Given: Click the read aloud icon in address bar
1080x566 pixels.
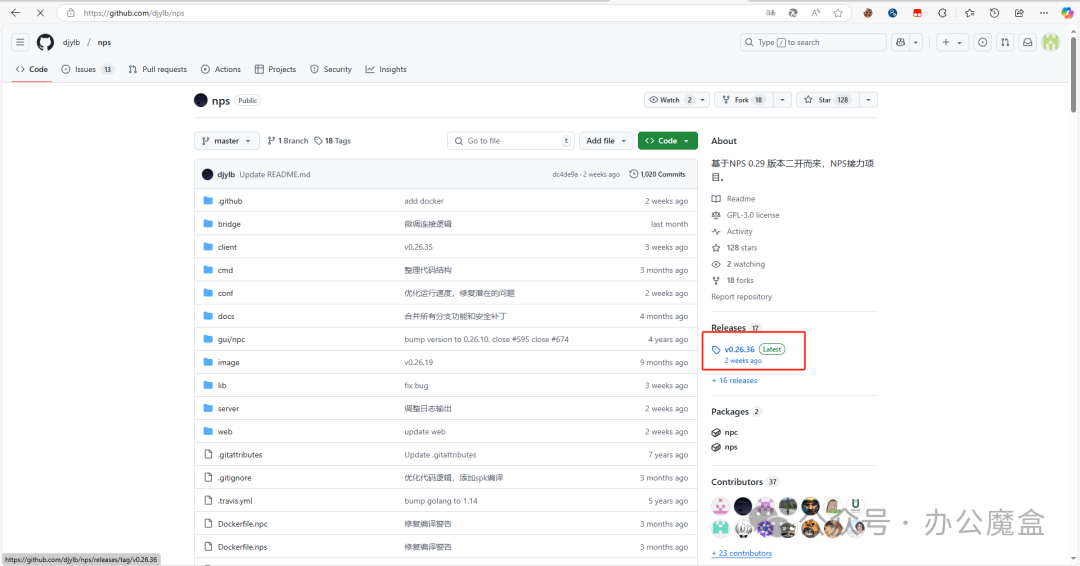Looking at the screenshot, I should click(x=816, y=12).
